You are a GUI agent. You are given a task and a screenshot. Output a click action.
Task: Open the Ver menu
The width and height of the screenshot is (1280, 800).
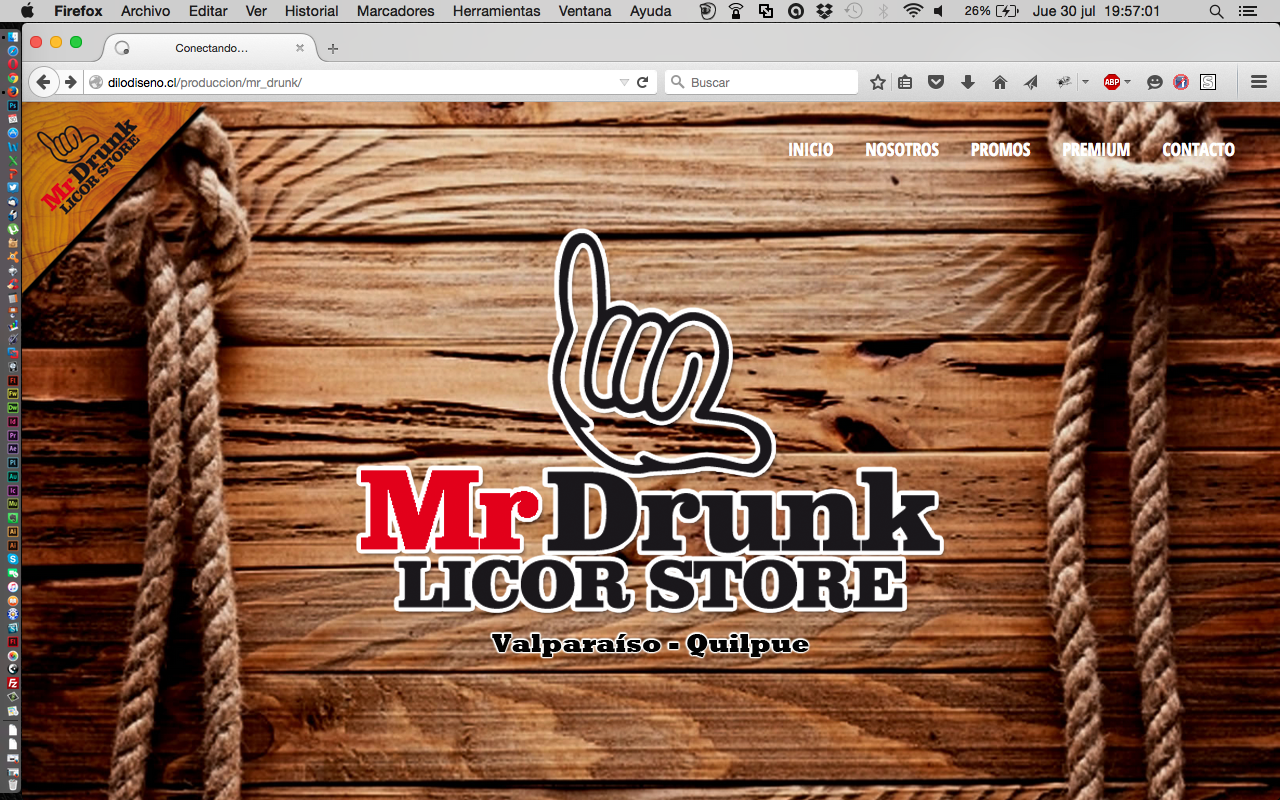[256, 11]
